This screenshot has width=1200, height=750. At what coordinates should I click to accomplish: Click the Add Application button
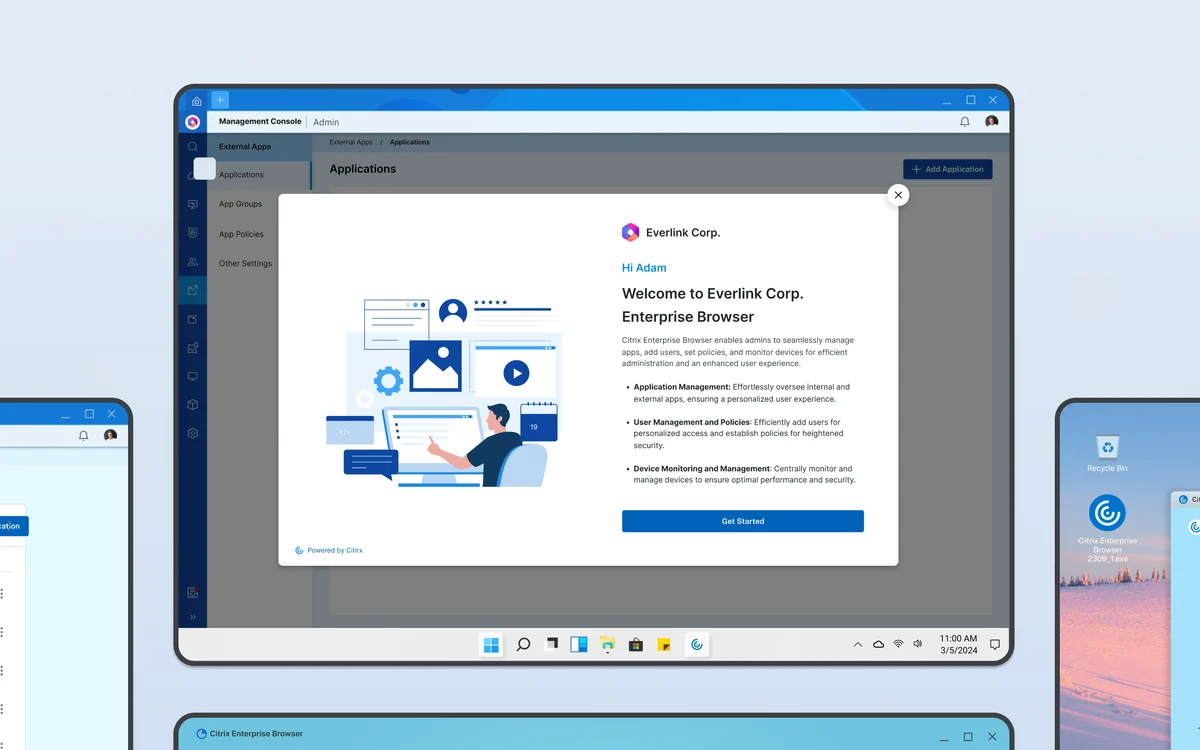pos(948,169)
